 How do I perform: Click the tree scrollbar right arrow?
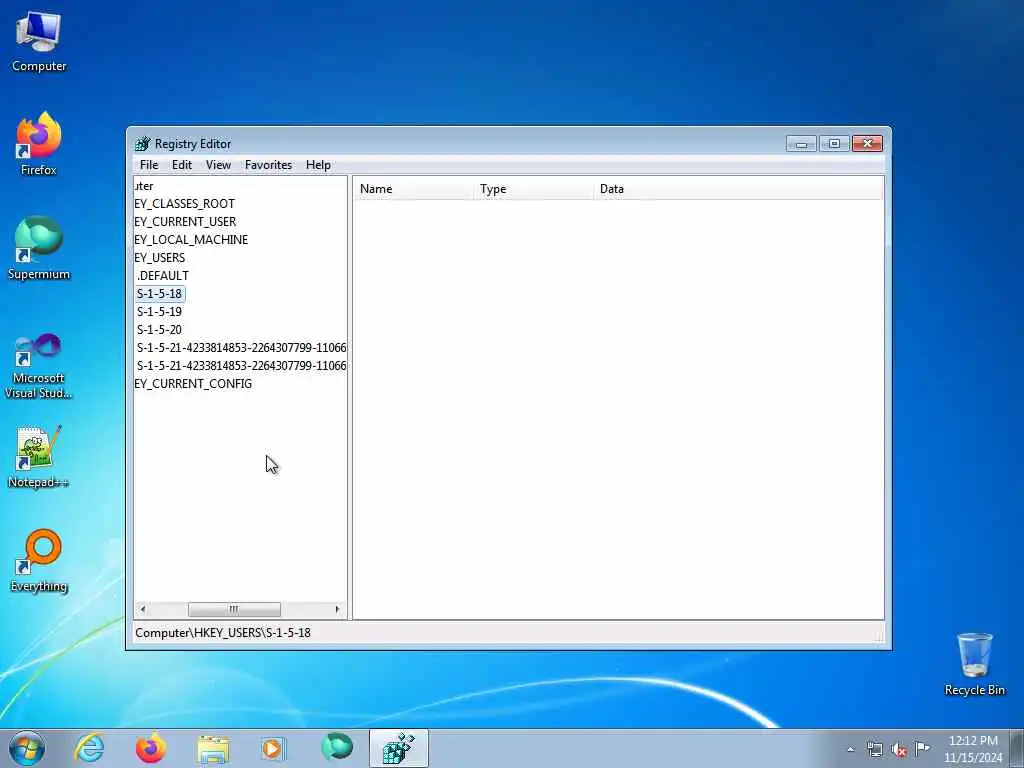(337, 609)
